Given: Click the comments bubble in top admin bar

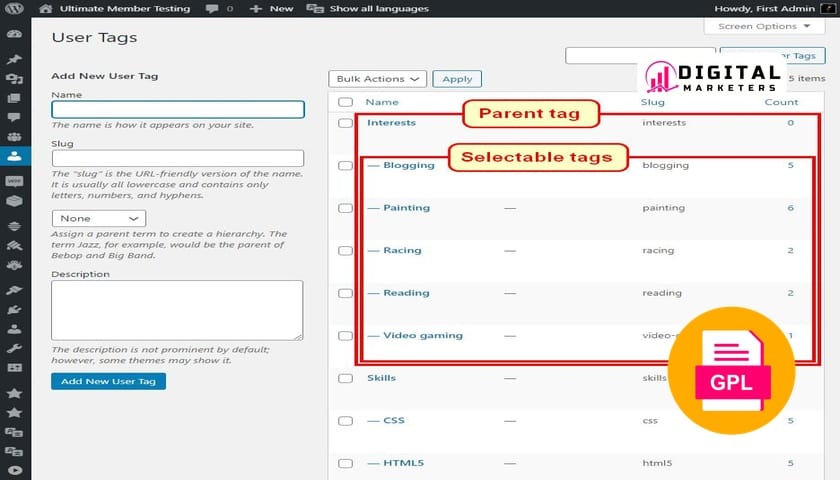Looking at the screenshot, I should pos(213,8).
